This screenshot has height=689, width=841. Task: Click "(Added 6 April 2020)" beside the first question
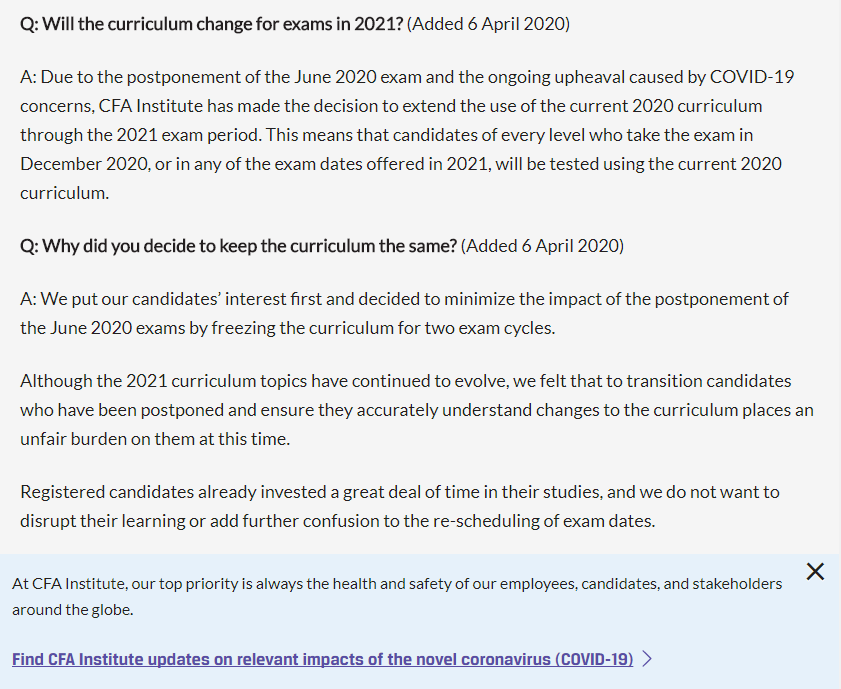488,23
